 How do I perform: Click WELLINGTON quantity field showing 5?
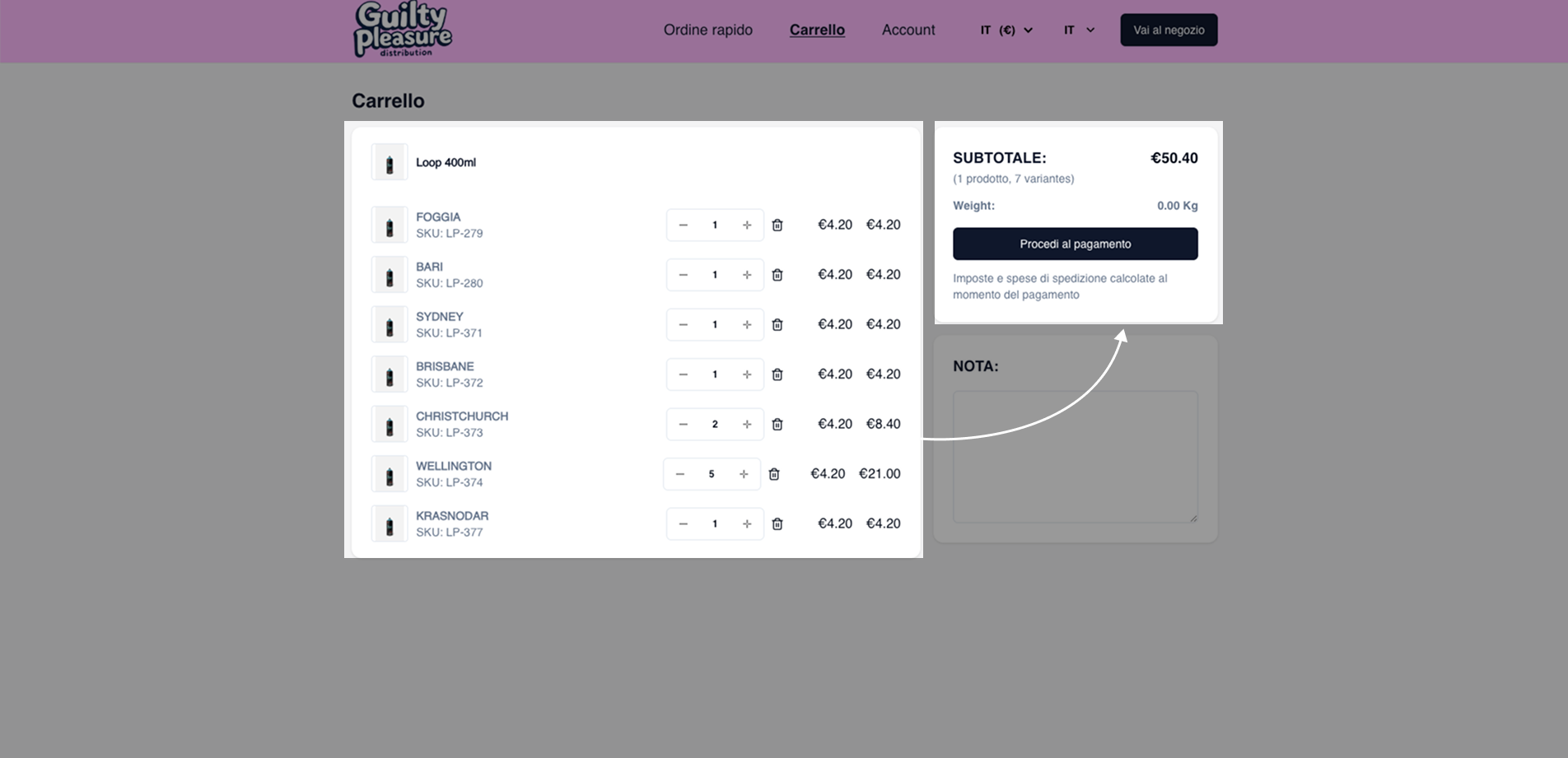(x=712, y=474)
